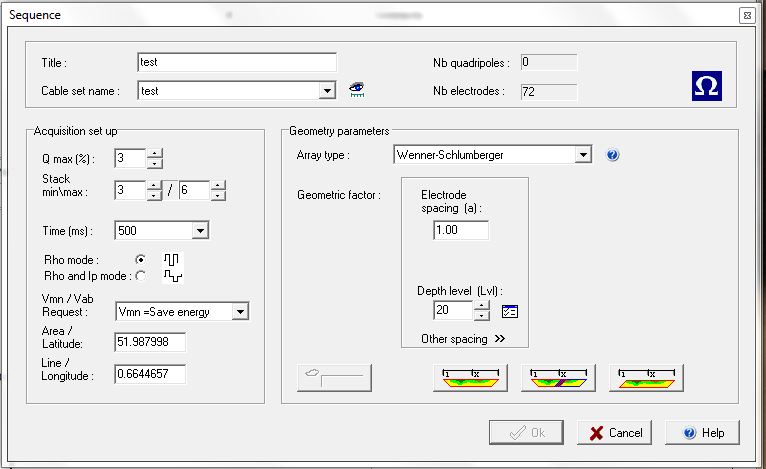
Task: Click the Ok button
Action: coord(526,432)
